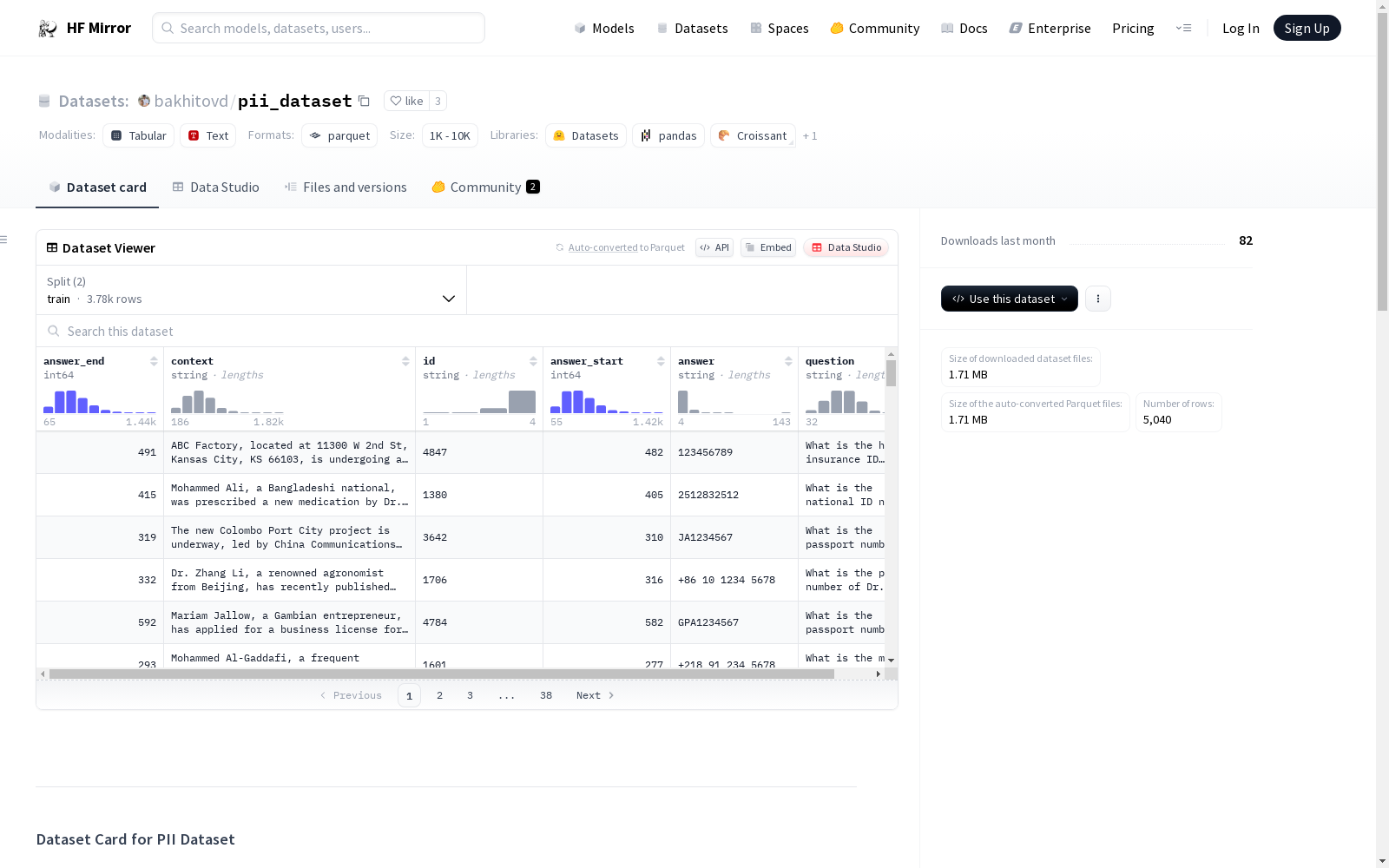Jump to page 38 of the dataset viewer
Image resolution: width=1389 pixels, height=868 pixels.
[x=546, y=695]
